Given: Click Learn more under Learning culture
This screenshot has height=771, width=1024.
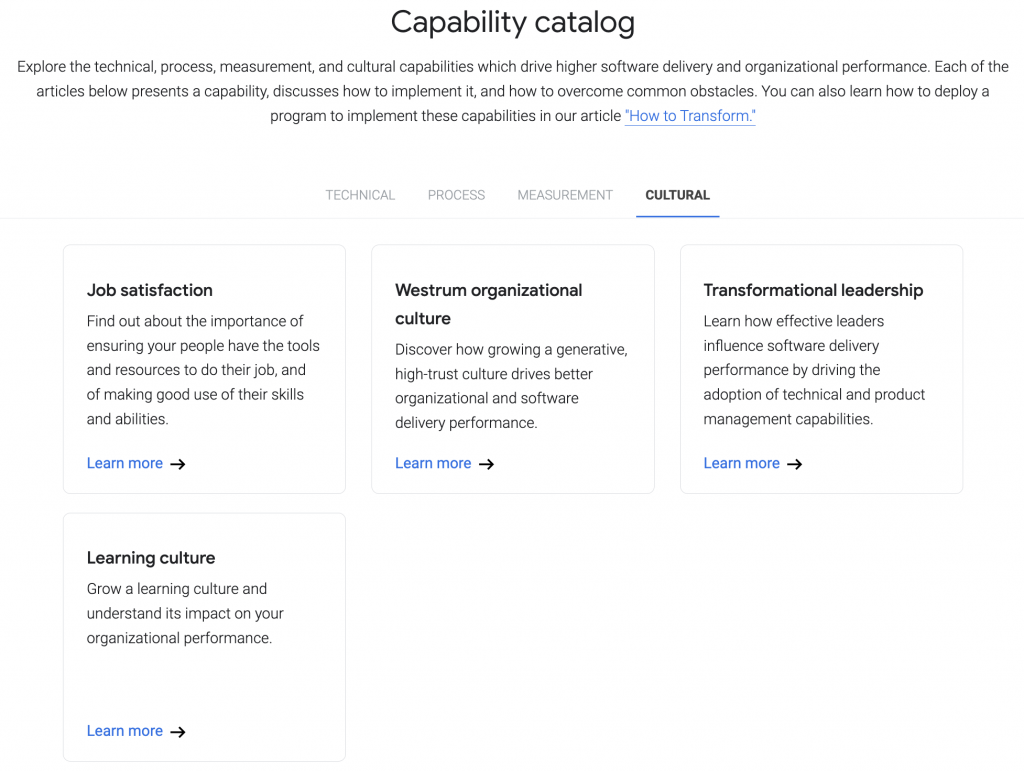Looking at the screenshot, I should 125,731.
